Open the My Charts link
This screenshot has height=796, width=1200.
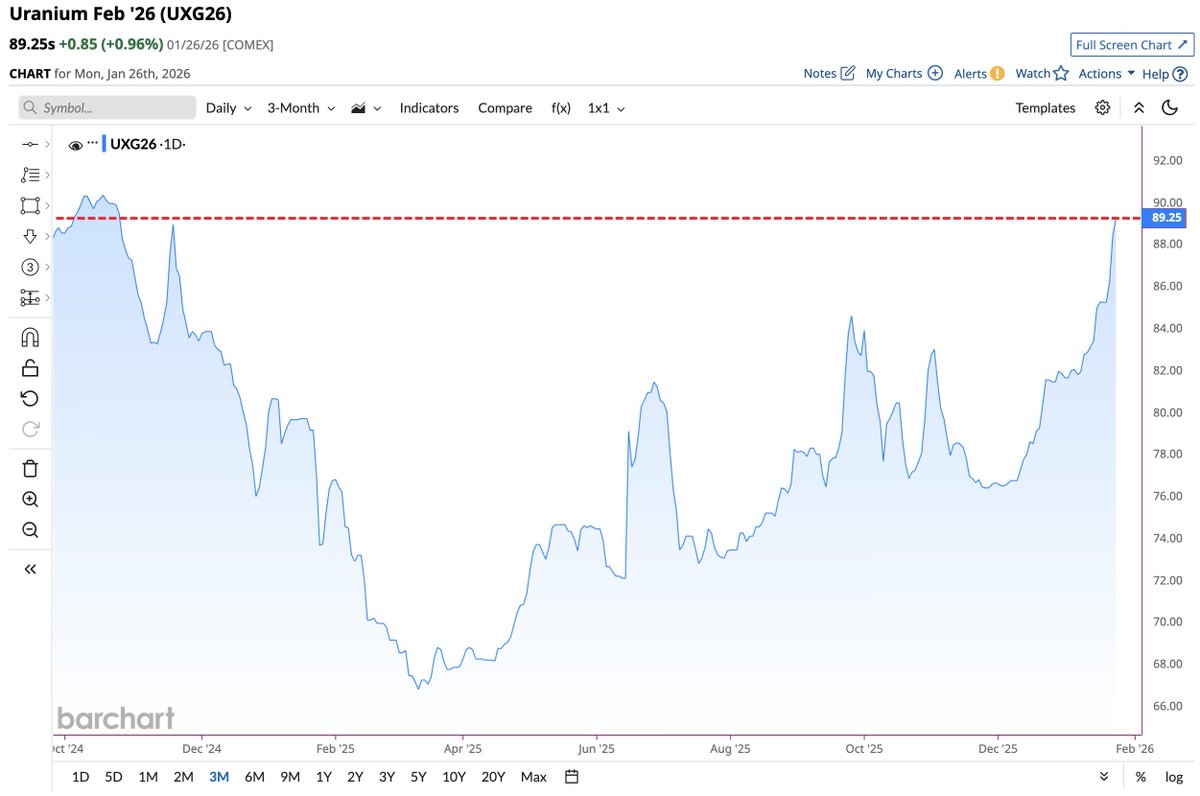[x=894, y=73]
